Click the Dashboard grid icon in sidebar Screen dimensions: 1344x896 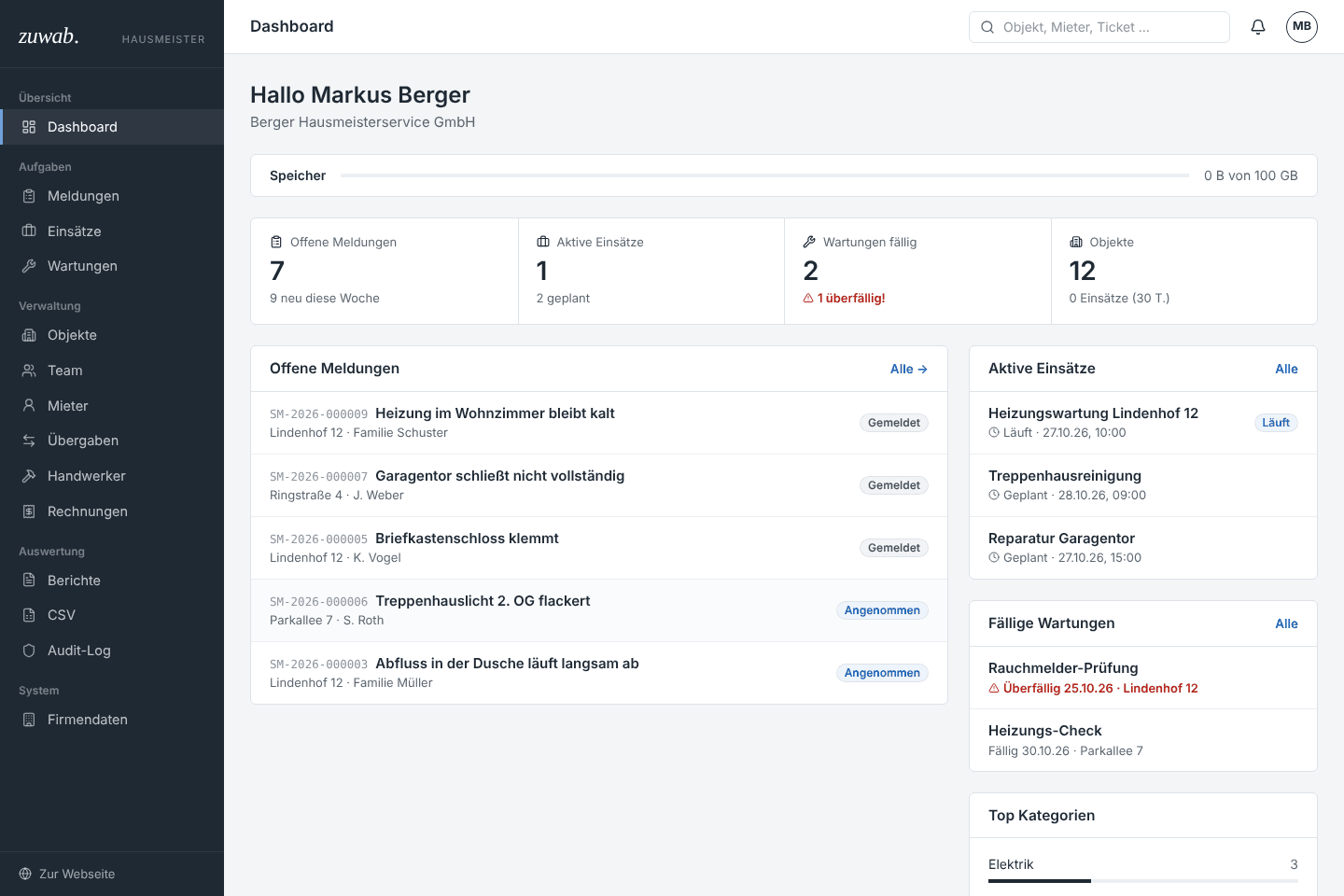(29, 127)
